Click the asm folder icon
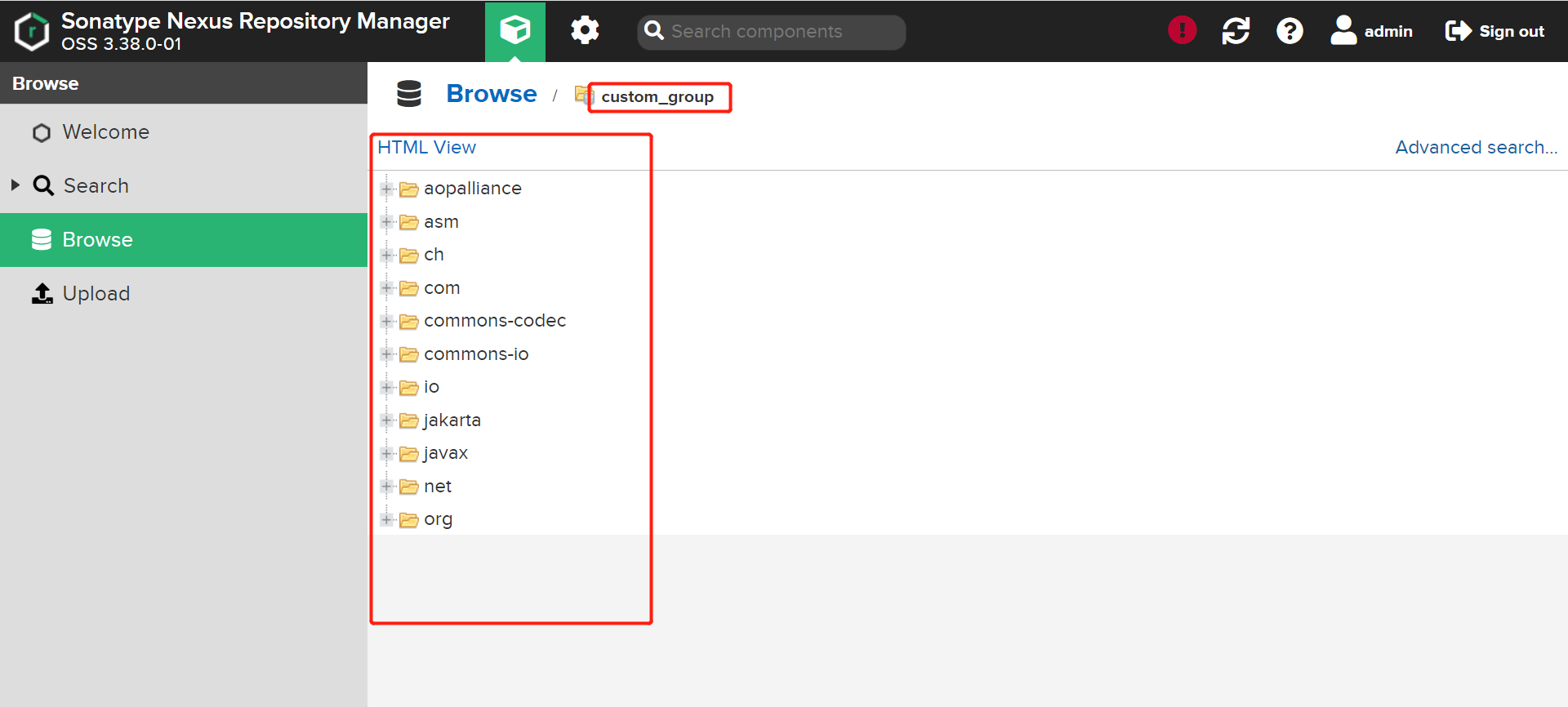Viewport: 1568px width, 707px height. pos(408,222)
